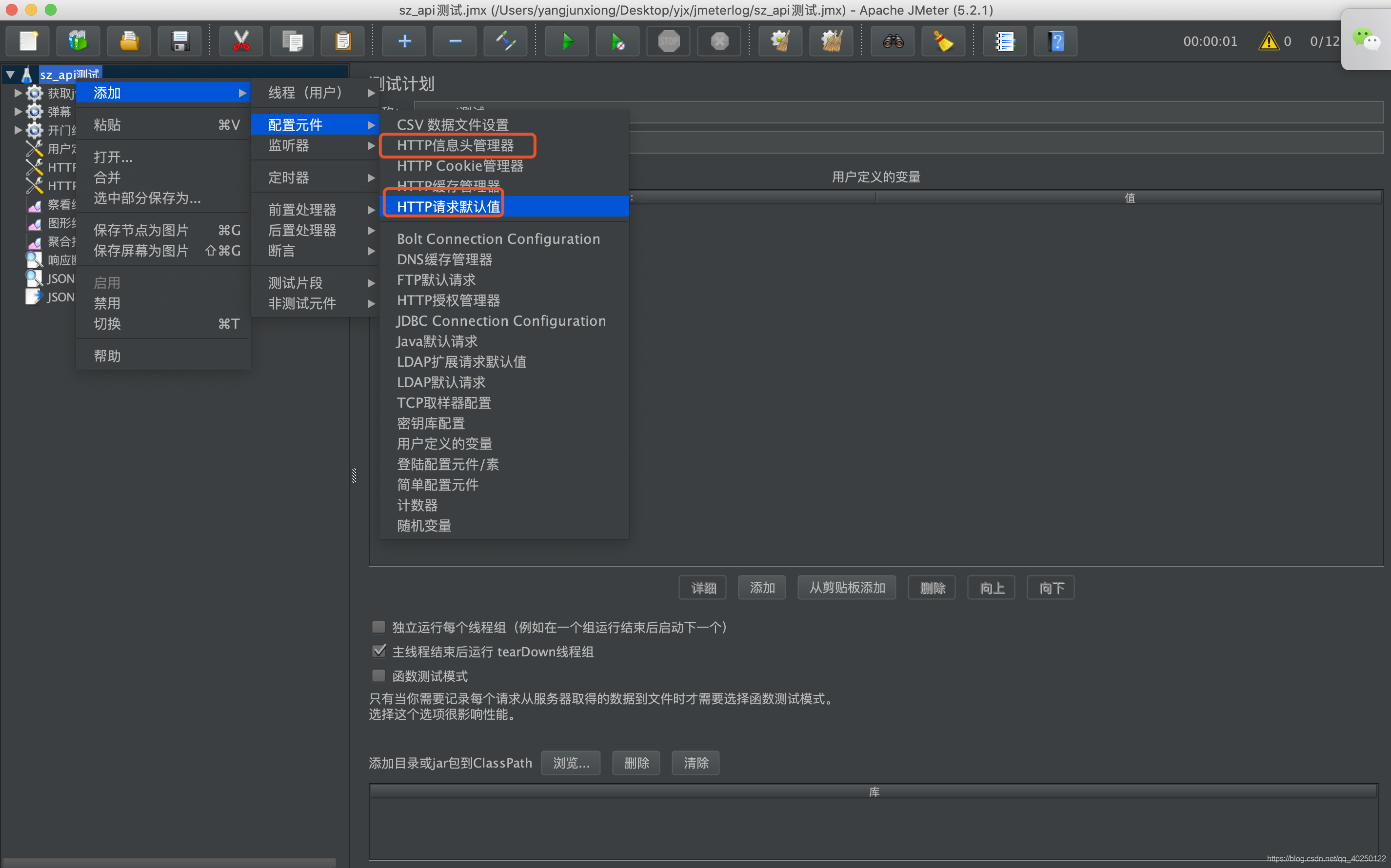The image size is (1391, 868).
Task: Select HTTP请求默认值 from config menu
Action: tap(448, 207)
